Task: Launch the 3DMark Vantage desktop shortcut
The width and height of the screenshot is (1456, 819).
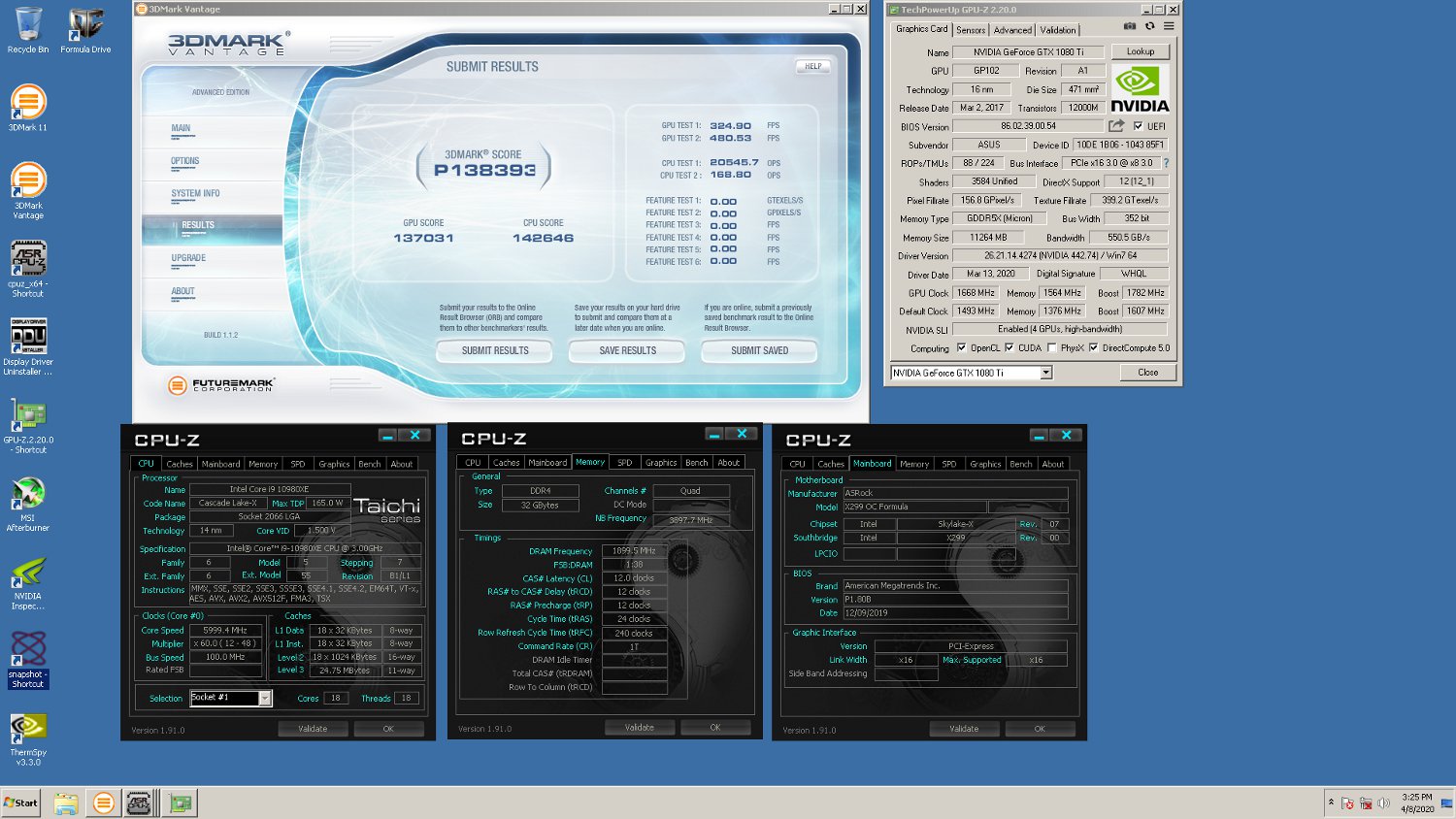Action: (28, 190)
